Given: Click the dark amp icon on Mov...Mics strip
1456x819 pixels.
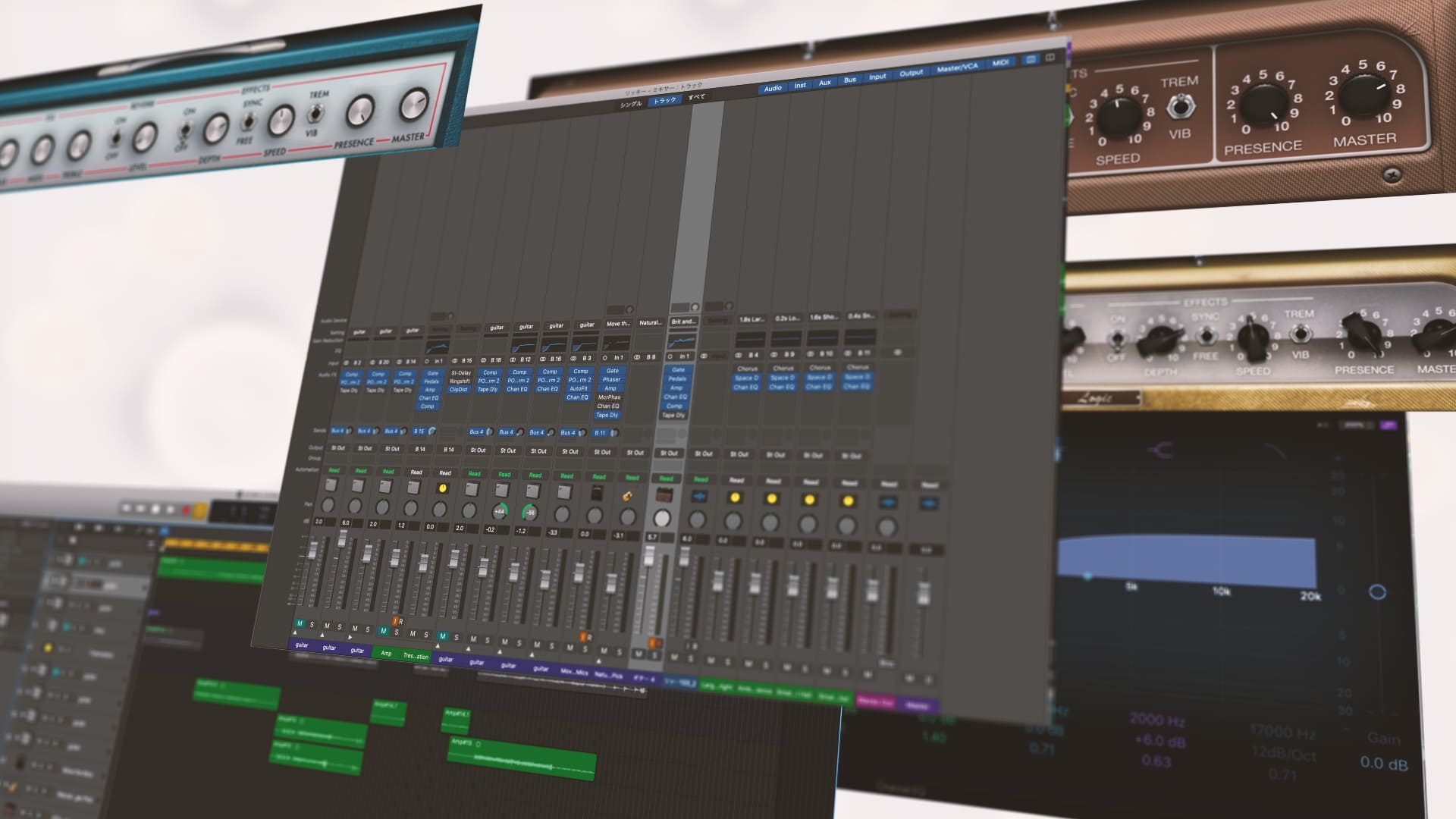Looking at the screenshot, I should 597,493.
